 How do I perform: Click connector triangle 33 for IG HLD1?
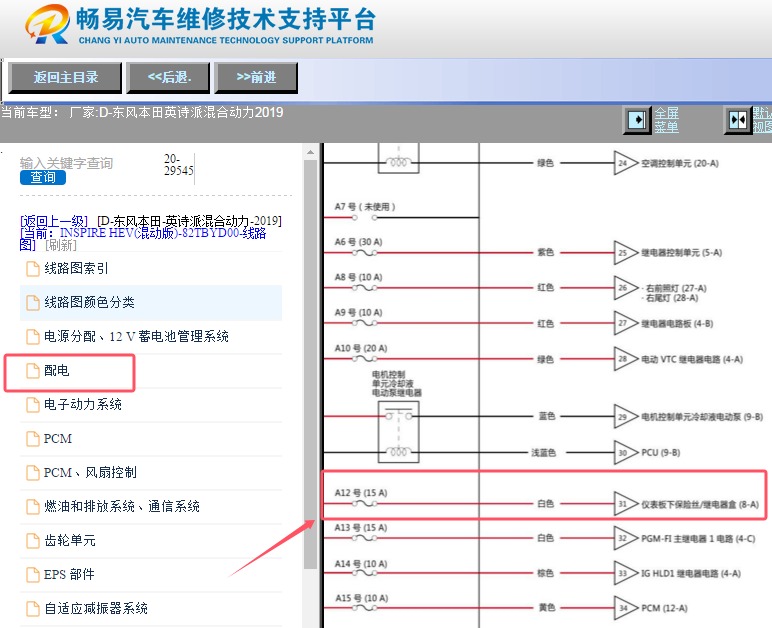pyautogui.click(x=625, y=573)
